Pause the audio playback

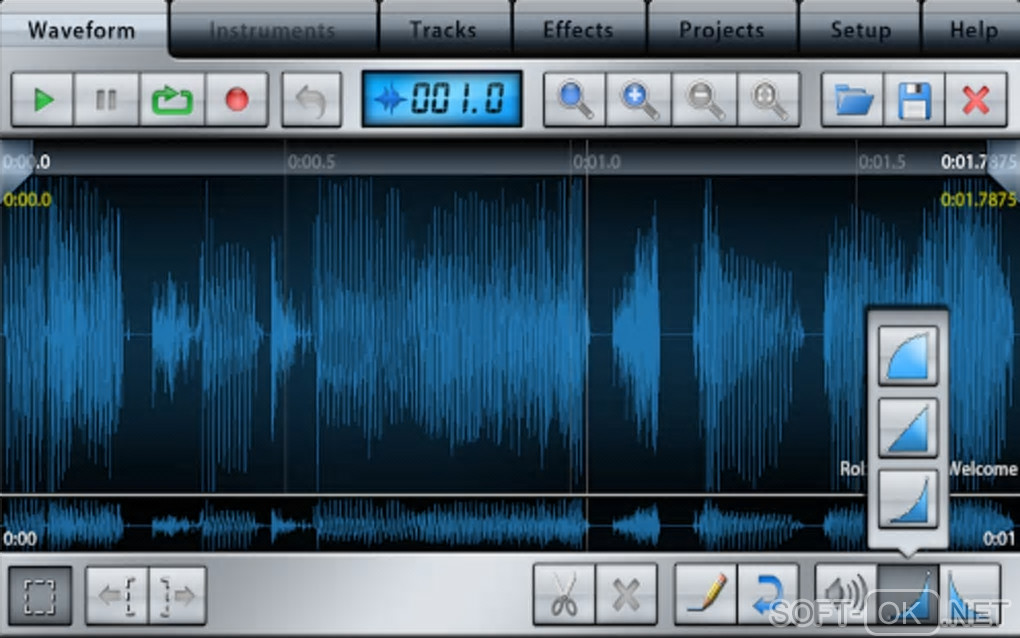click(x=106, y=100)
